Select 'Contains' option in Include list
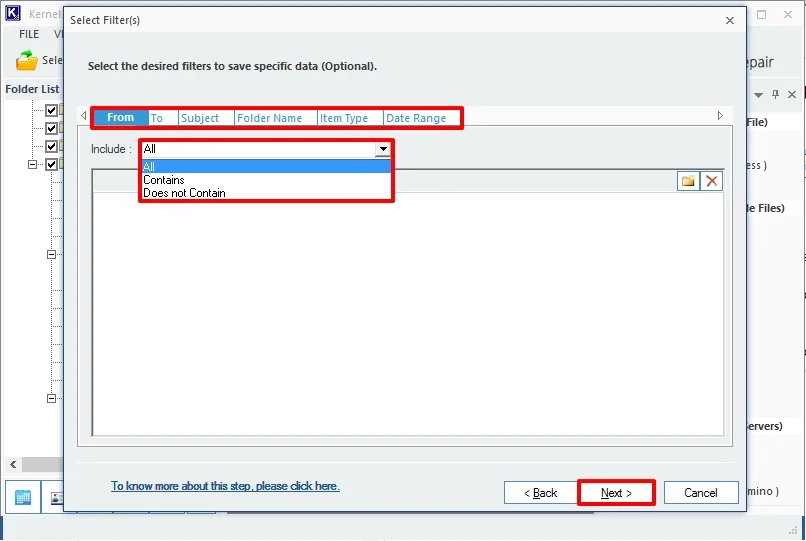The image size is (806, 541). [164, 180]
